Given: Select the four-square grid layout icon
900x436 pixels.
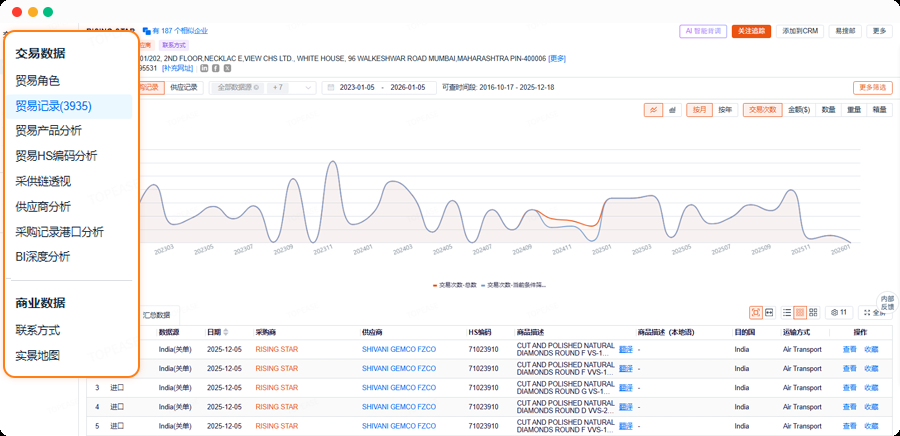Looking at the screenshot, I should (813, 313).
